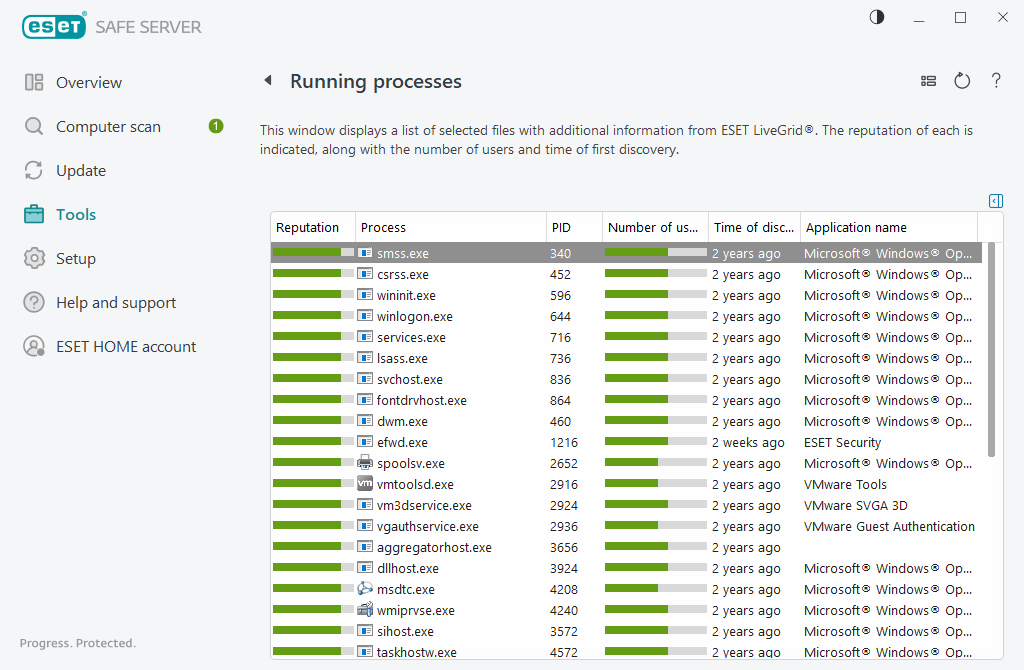Click the refresh icon to reload the process list
1024x670 pixels.
coord(962,81)
